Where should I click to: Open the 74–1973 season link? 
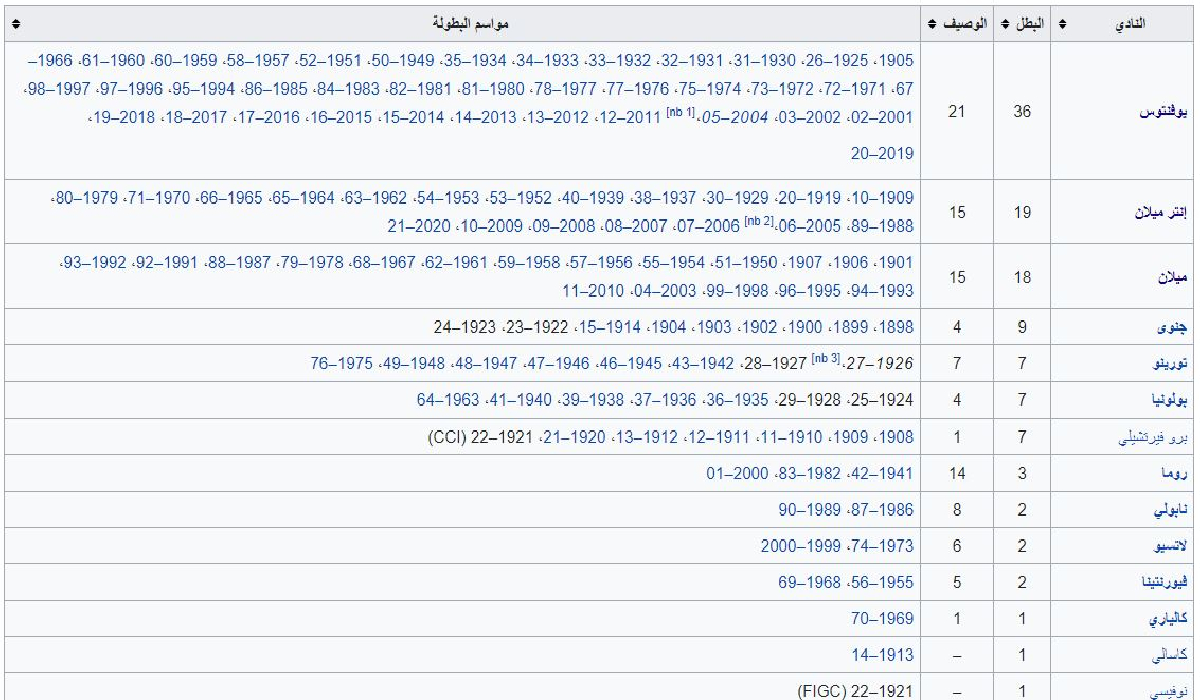(882, 546)
